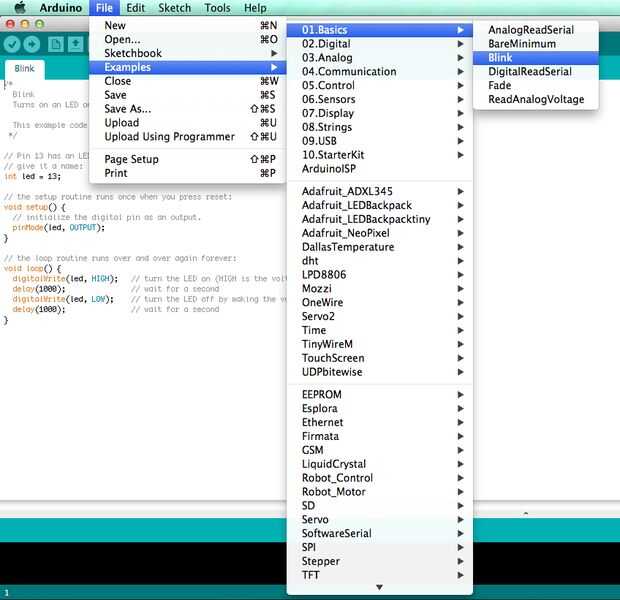Expand the 08.Strings examples submenu
The width and height of the screenshot is (620, 600).
point(379,127)
